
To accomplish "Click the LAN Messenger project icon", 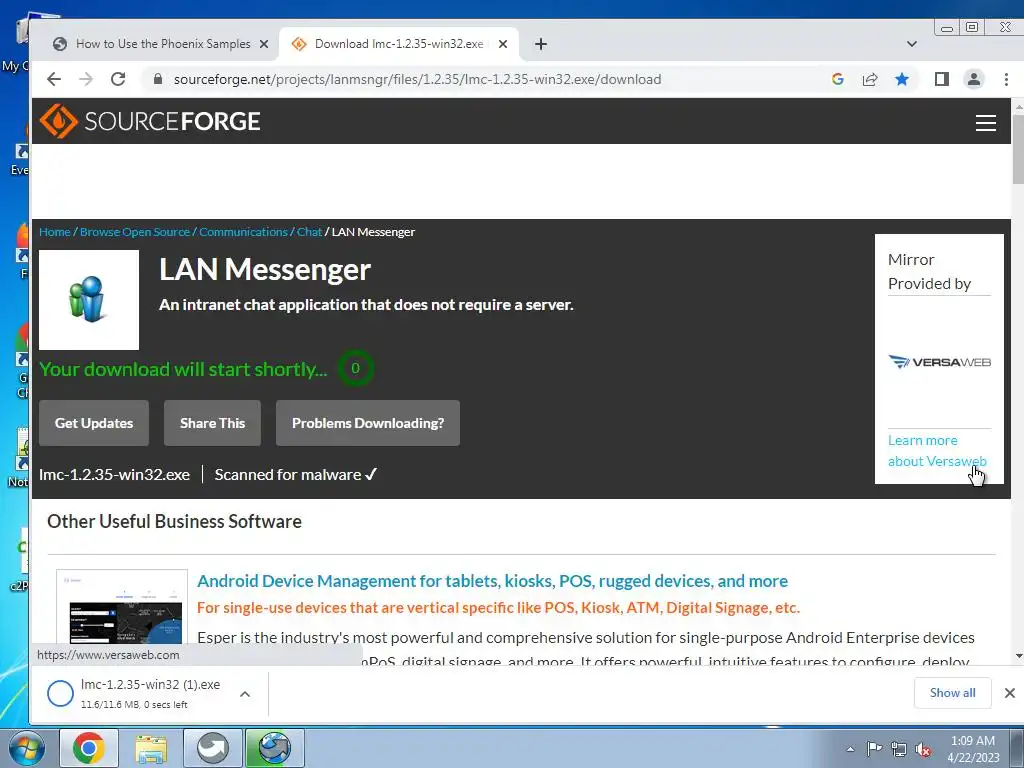I will (x=89, y=300).
